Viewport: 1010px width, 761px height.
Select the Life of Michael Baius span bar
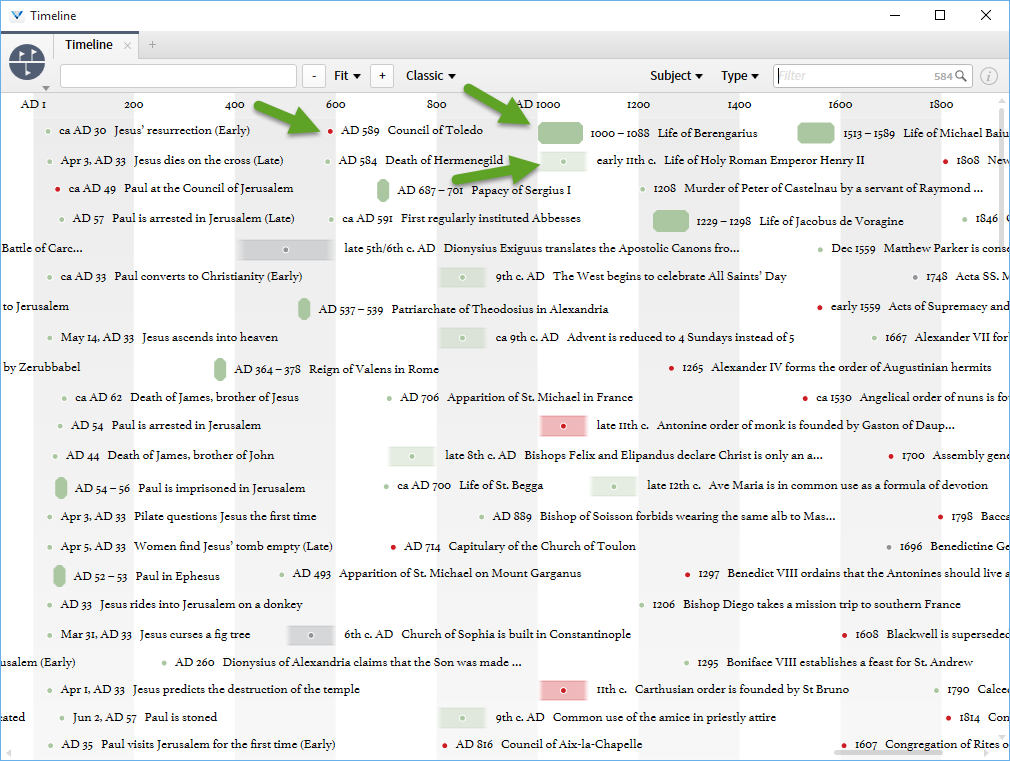pos(815,133)
